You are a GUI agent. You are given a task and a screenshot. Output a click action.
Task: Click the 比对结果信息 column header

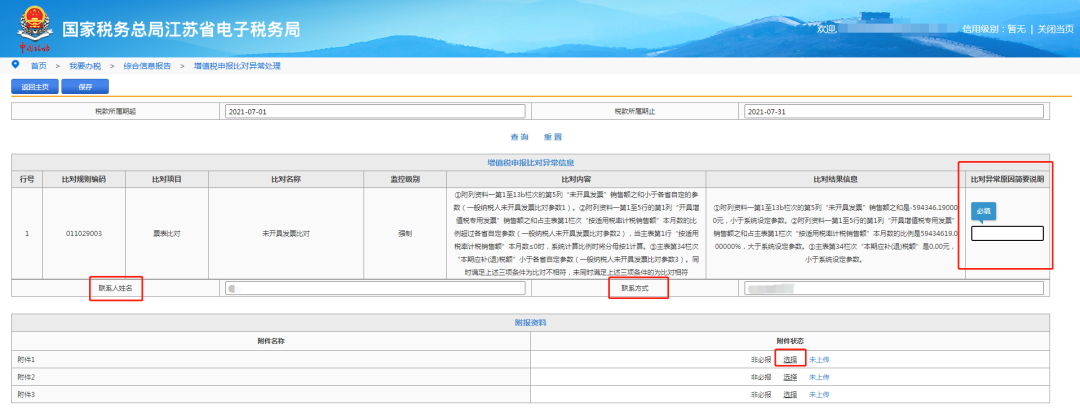tap(835, 179)
